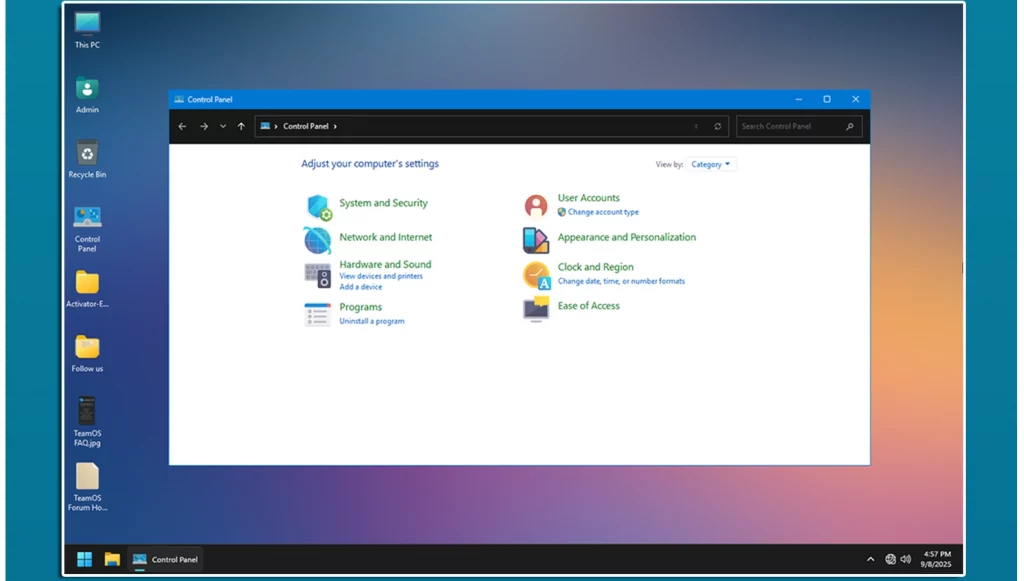This screenshot has width=1024, height=581.
Task: Open Appearance and Personalization icon
Action: click(536, 240)
